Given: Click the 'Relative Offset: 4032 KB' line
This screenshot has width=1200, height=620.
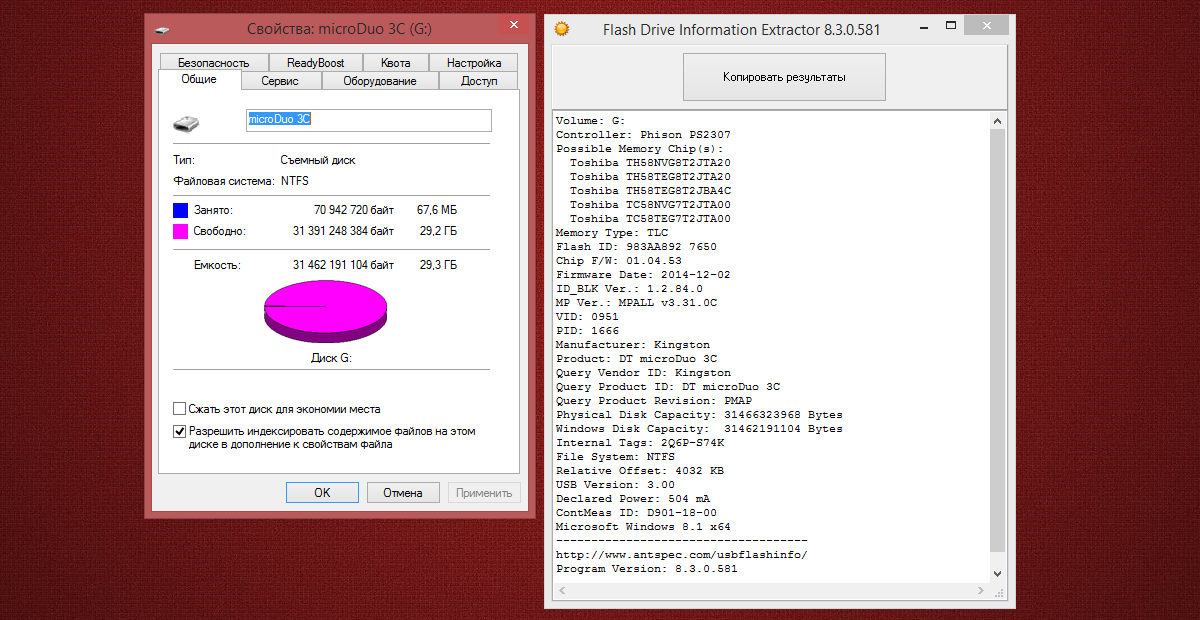Looking at the screenshot, I should [x=640, y=470].
